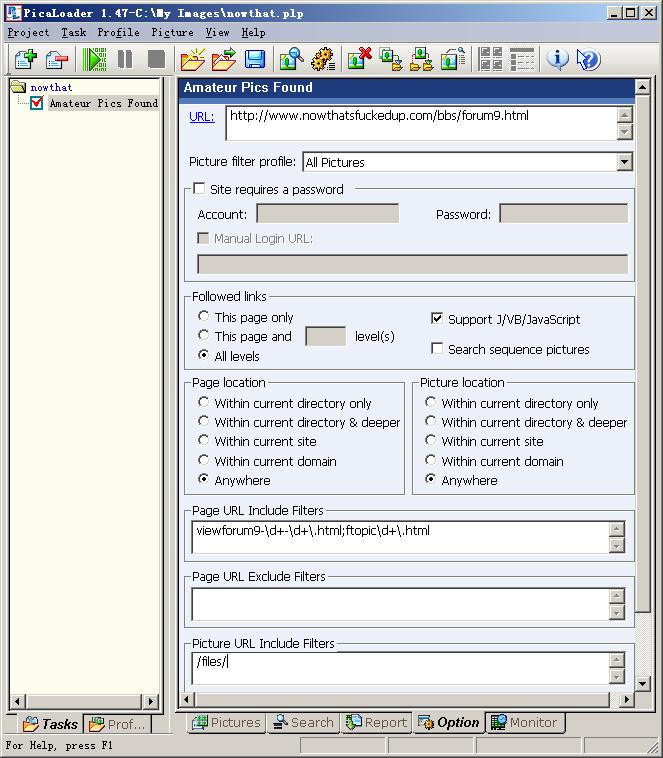Switch to the Monitor tab
Screen dimensions: 663x758
(524, 722)
